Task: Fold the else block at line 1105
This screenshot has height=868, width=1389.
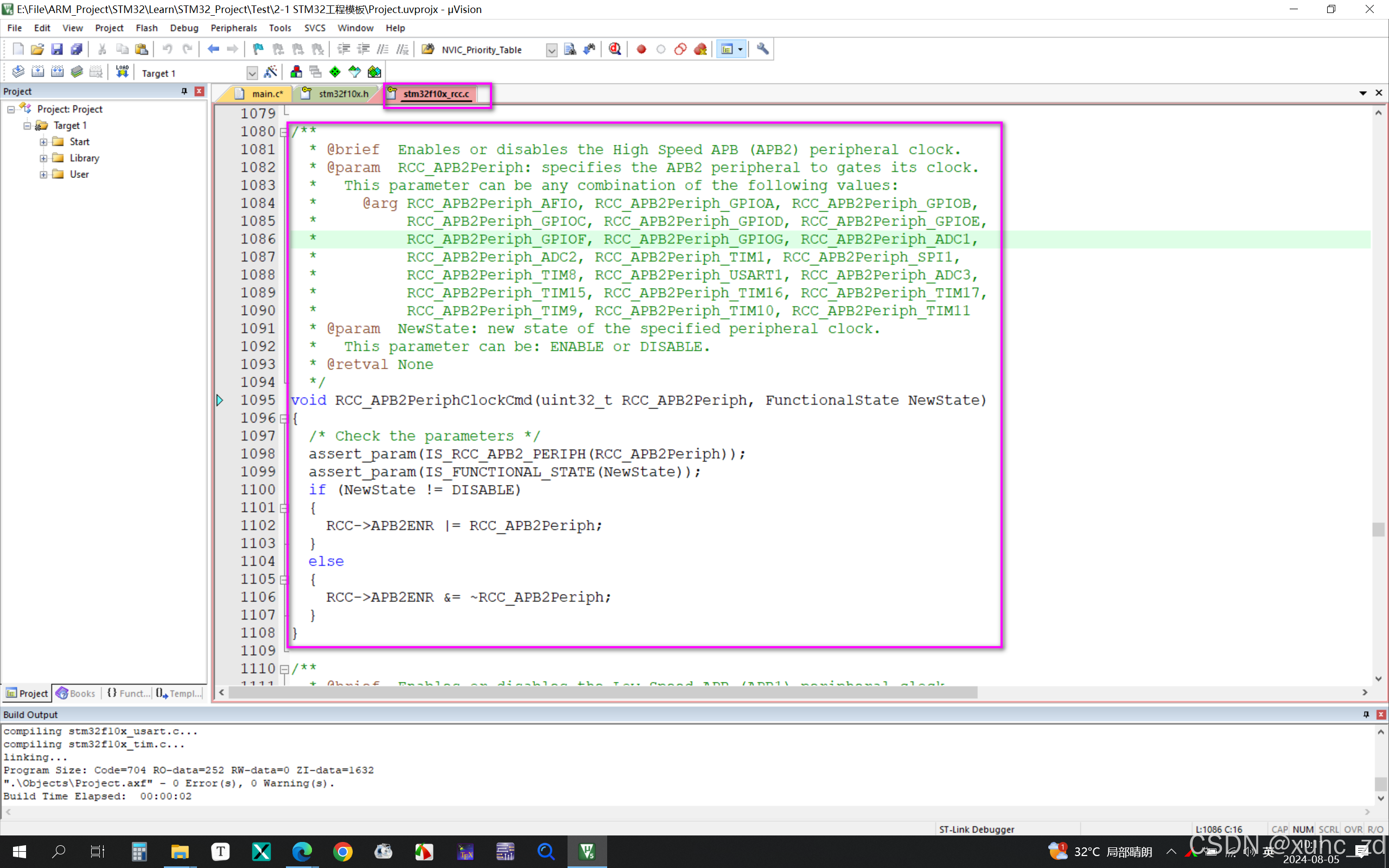Action: click(284, 580)
